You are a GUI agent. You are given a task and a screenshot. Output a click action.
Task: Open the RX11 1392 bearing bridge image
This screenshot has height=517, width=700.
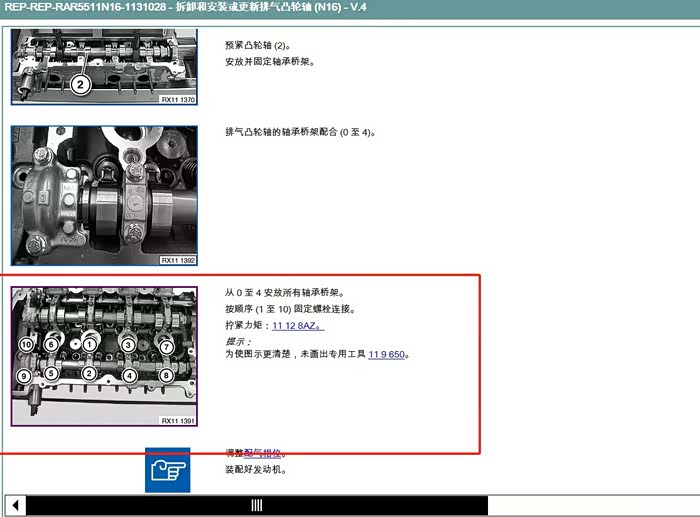pos(104,196)
